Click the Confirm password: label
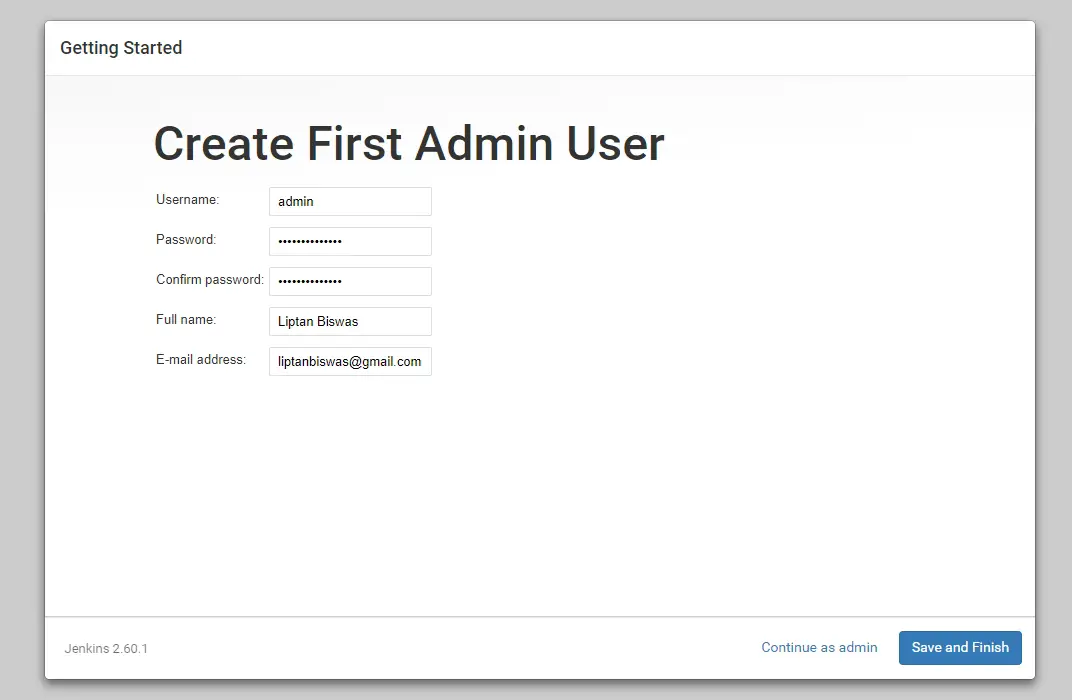 (210, 280)
